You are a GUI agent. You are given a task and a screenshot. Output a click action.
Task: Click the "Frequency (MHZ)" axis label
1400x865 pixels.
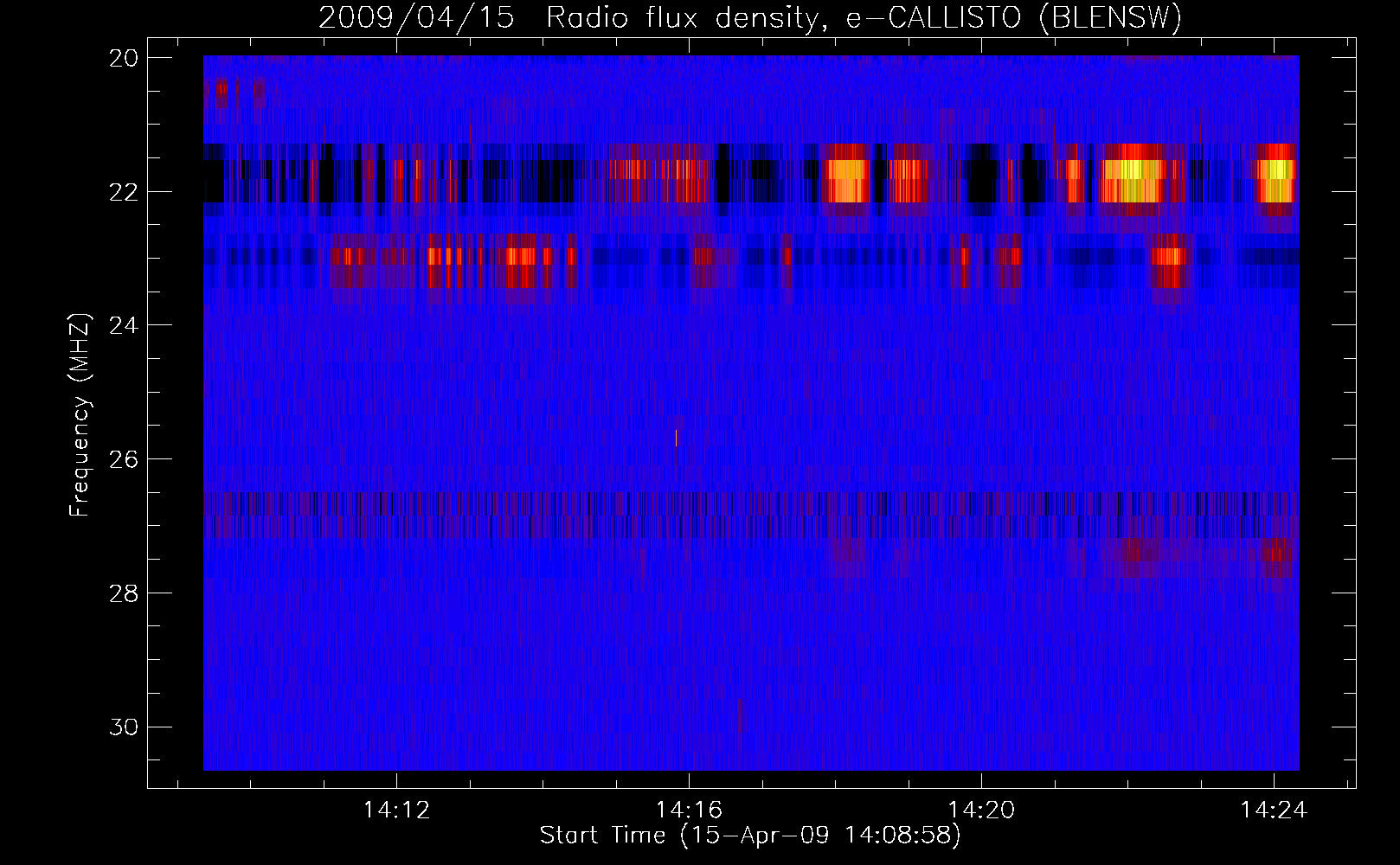[80, 415]
